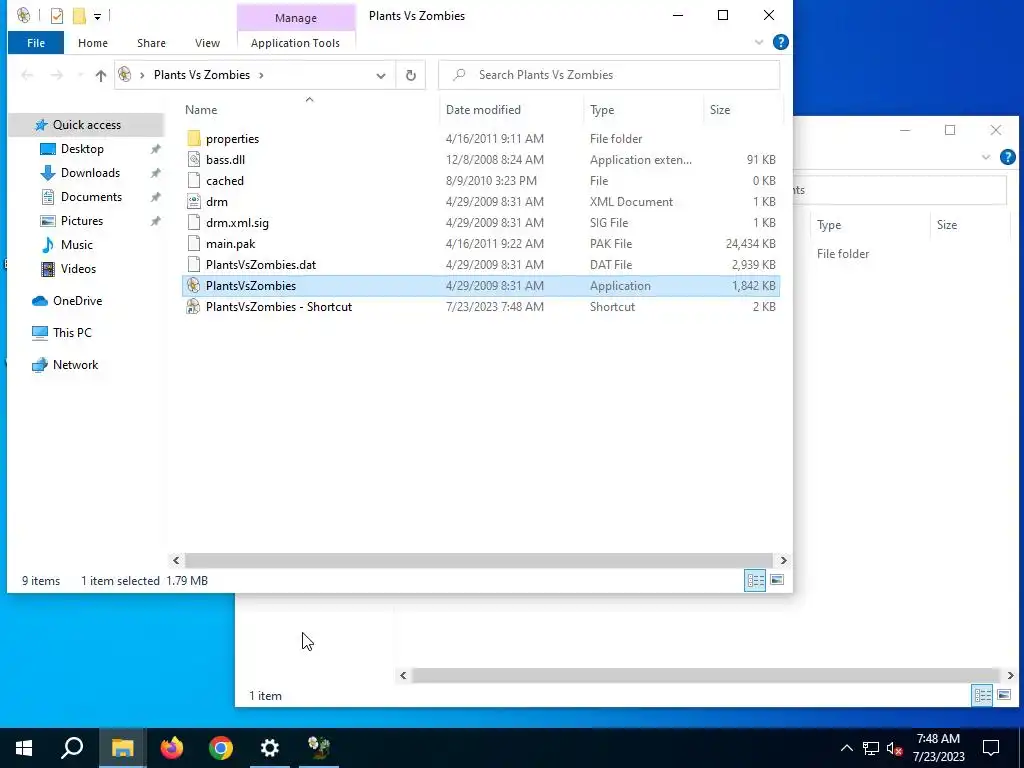Viewport: 1024px width, 768px height.
Task: Open taskbar search
Action: [72, 748]
